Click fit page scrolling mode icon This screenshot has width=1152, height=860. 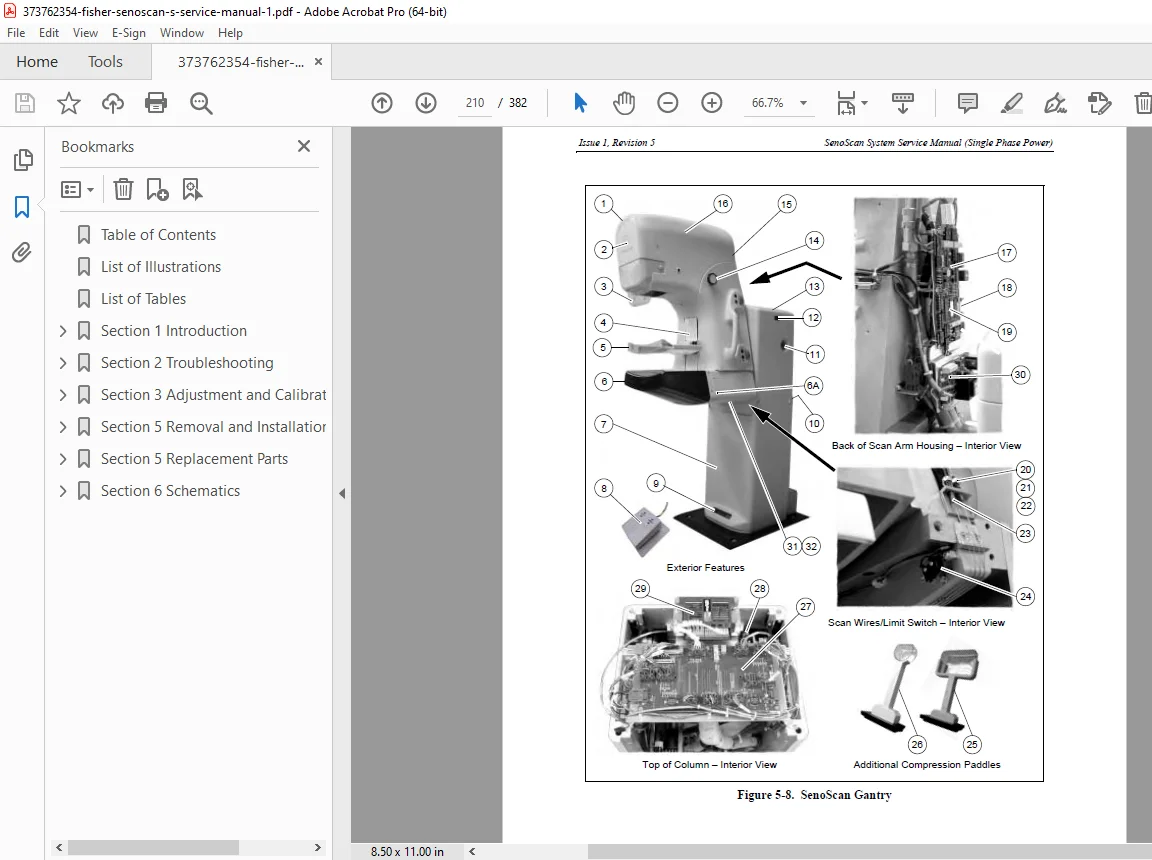pos(846,103)
